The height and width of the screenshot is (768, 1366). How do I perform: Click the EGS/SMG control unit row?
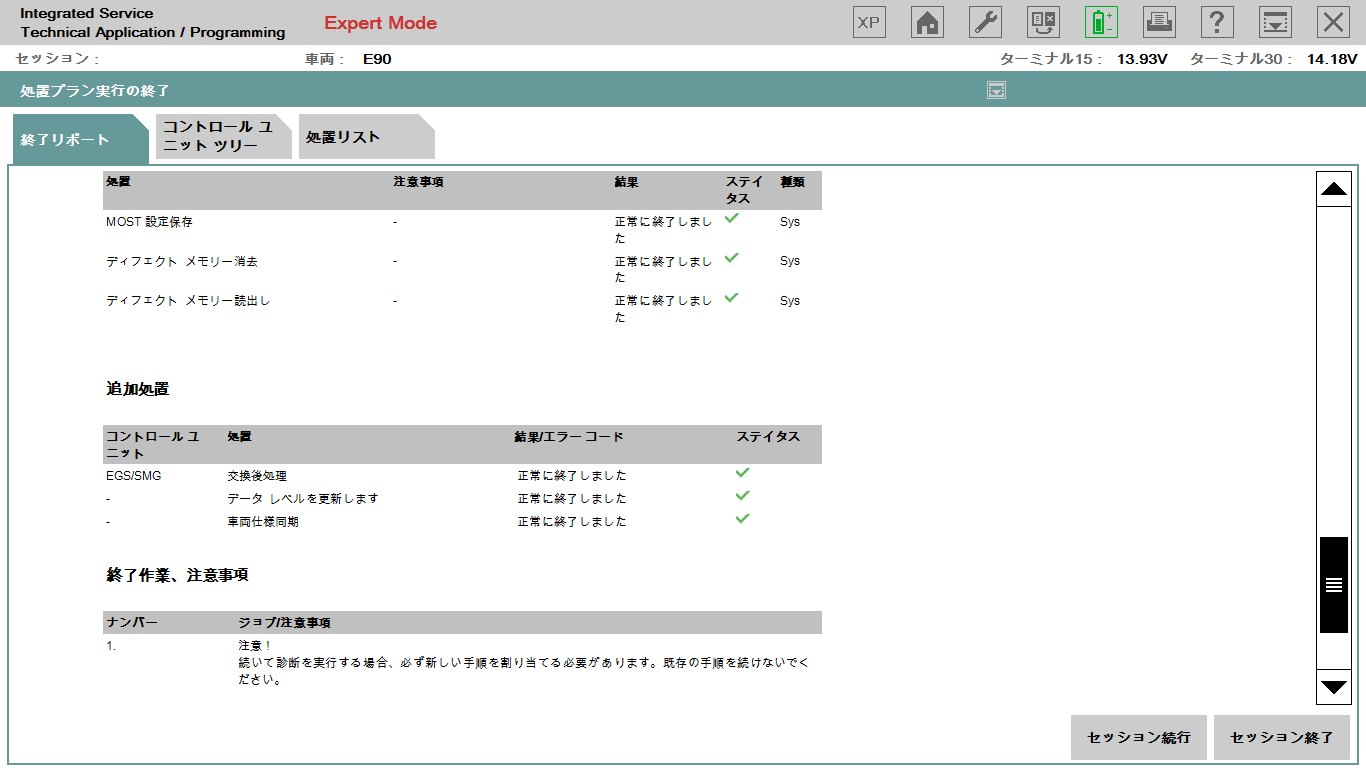click(134, 476)
